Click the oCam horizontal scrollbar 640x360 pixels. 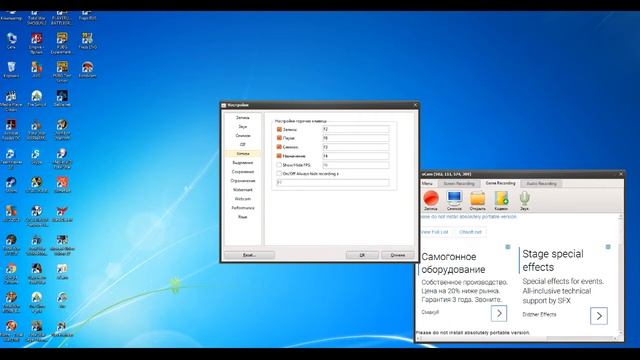pos(518,338)
